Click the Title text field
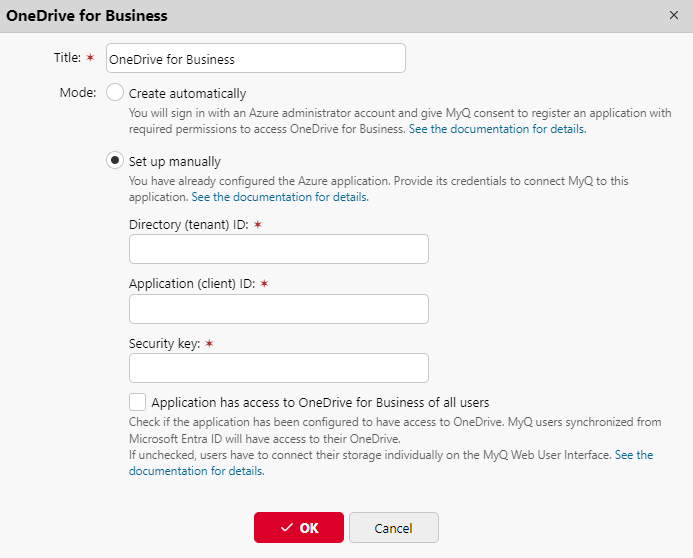The height and width of the screenshot is (558, 693). pyautogui.click(x=255, y=59)
